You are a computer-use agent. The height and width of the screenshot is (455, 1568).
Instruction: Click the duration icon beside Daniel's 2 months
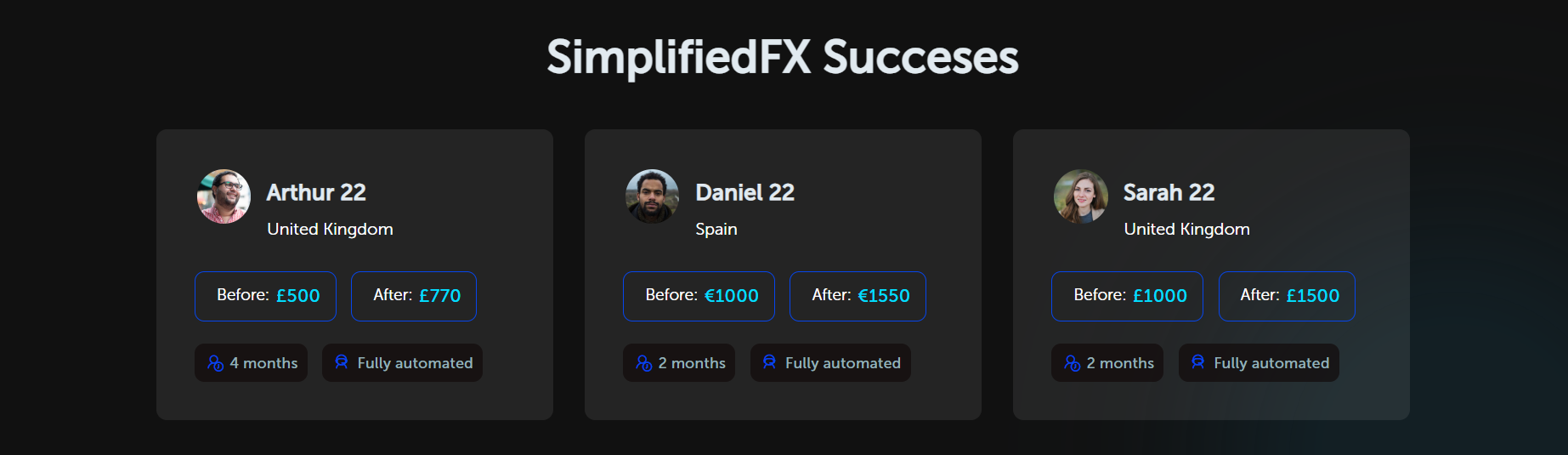(644, 363)
